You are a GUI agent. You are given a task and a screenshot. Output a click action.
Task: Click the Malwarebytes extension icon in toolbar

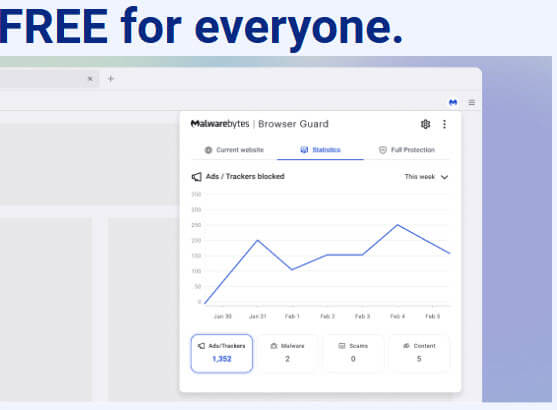pyautogui.click(x=453, y=102)
